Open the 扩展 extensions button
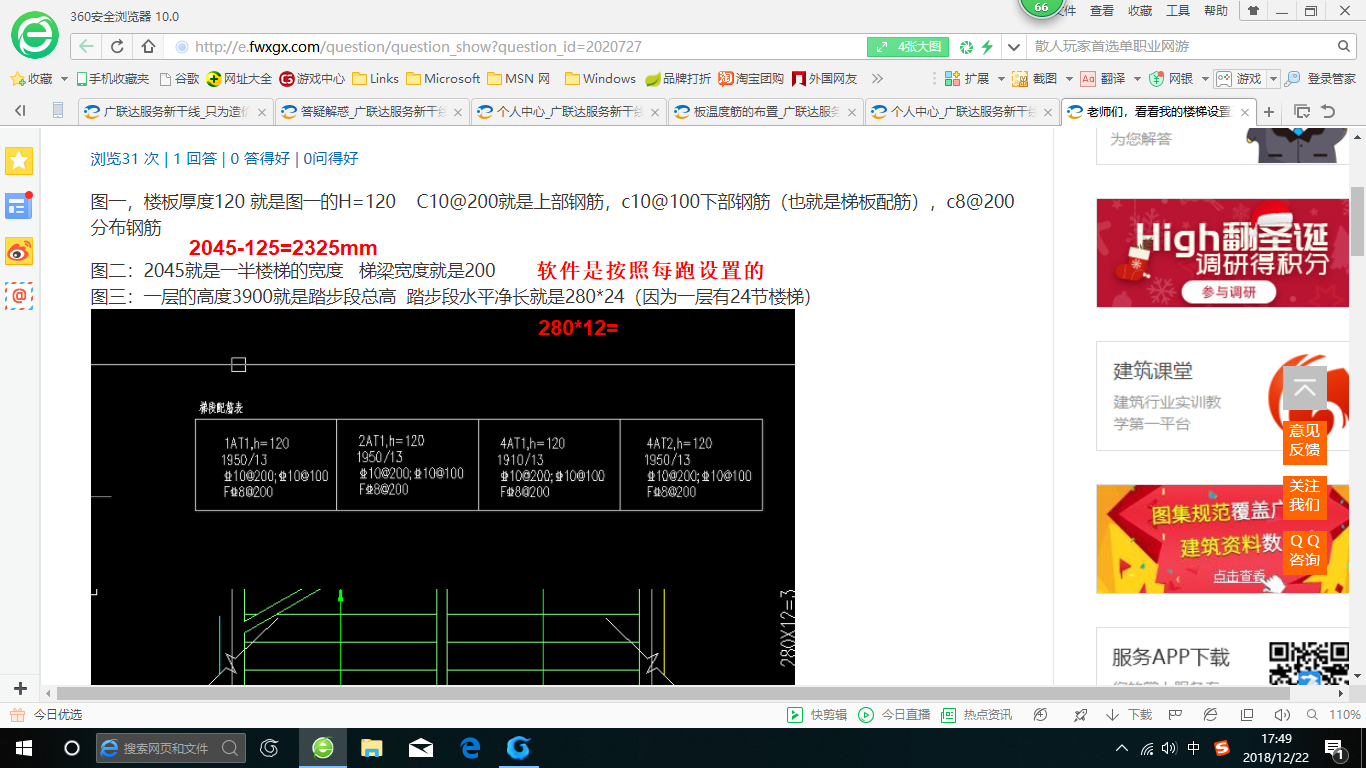 (x=967, y=78)
